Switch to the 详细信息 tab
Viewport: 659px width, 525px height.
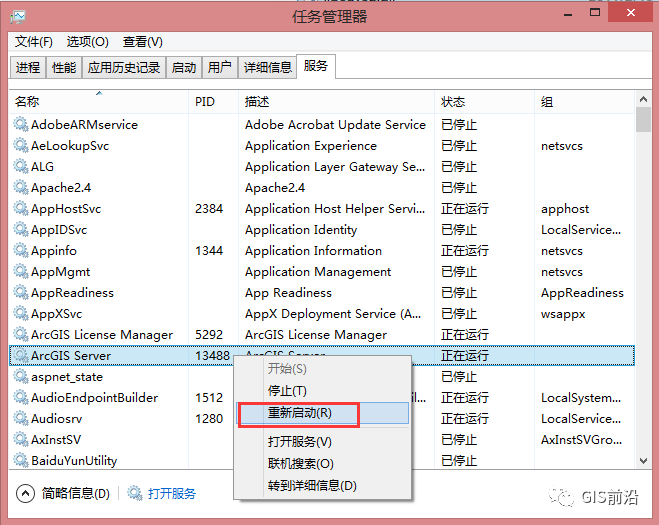(268, 67)
